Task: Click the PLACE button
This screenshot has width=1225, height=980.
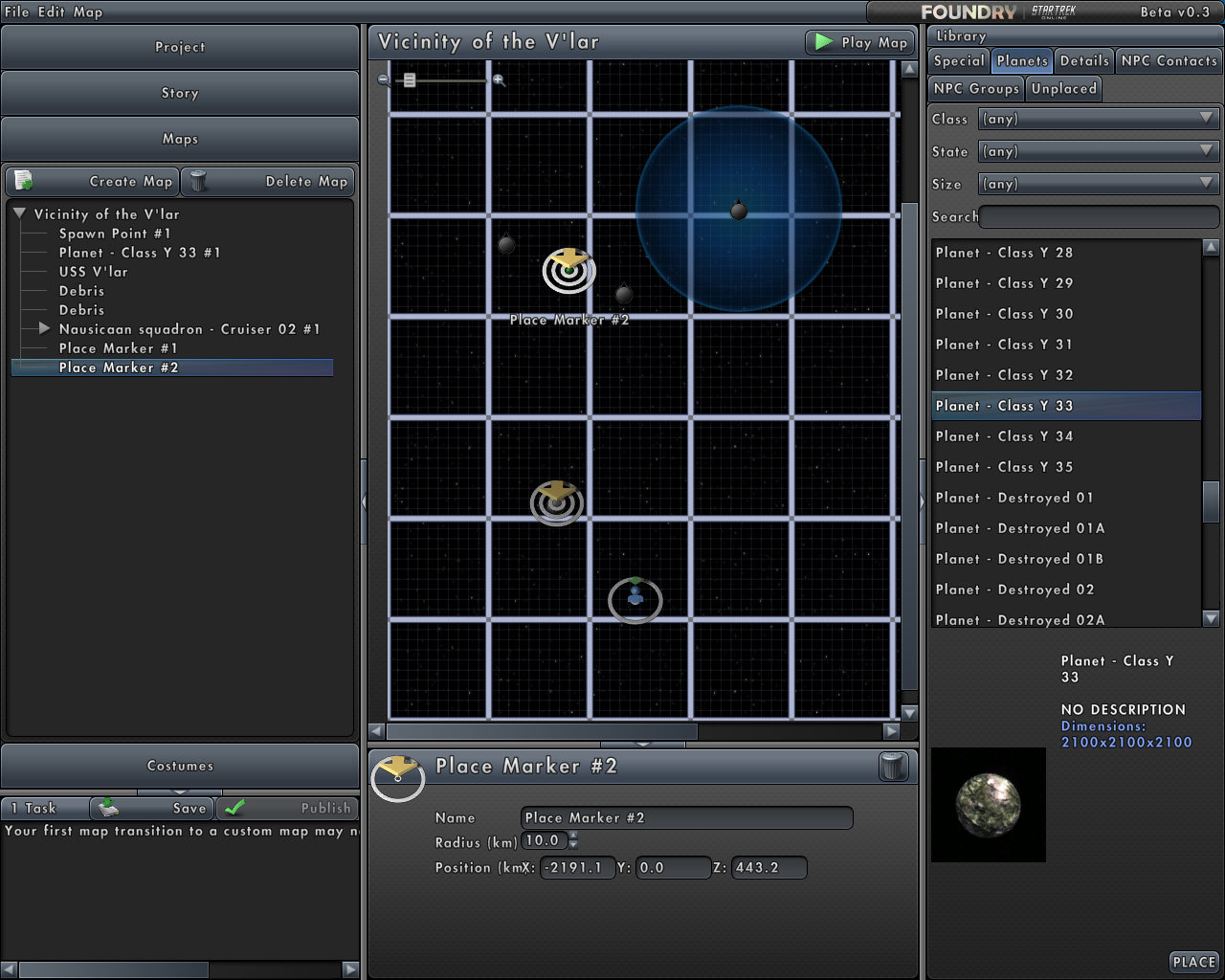Action: click(x=1193, y=962)
